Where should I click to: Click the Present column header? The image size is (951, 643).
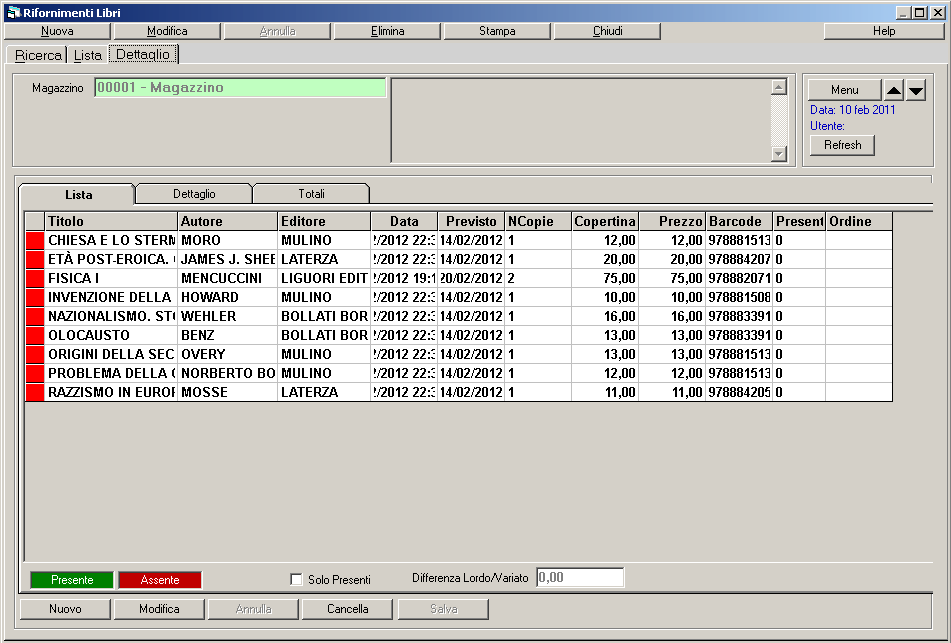tap(799, 221)
